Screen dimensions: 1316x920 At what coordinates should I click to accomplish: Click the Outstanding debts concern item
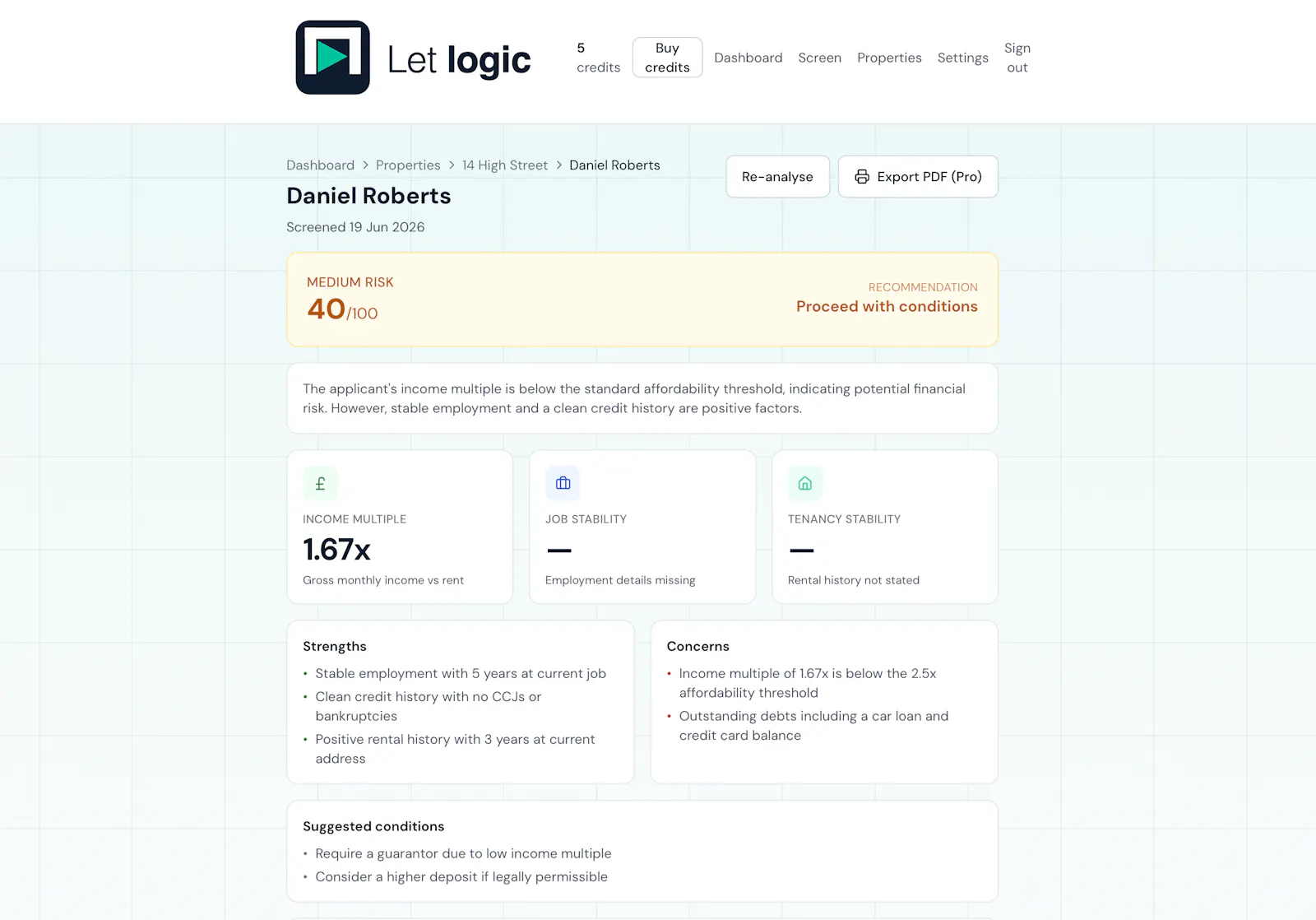813,726
